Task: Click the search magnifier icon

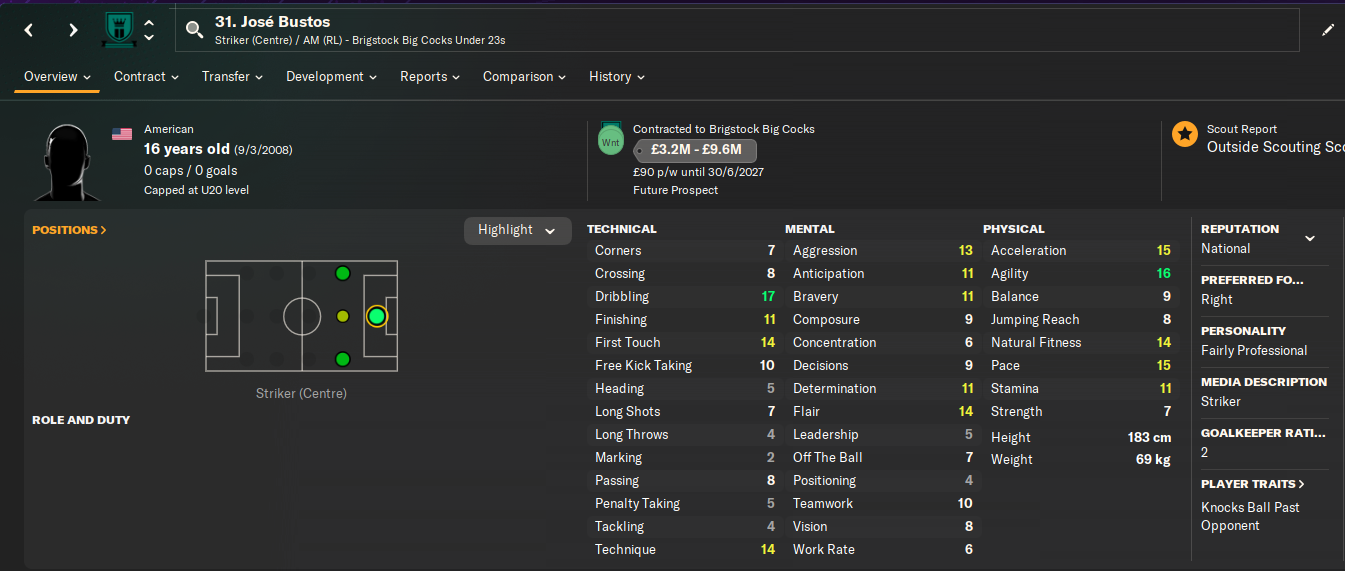Action: [194, 30]
